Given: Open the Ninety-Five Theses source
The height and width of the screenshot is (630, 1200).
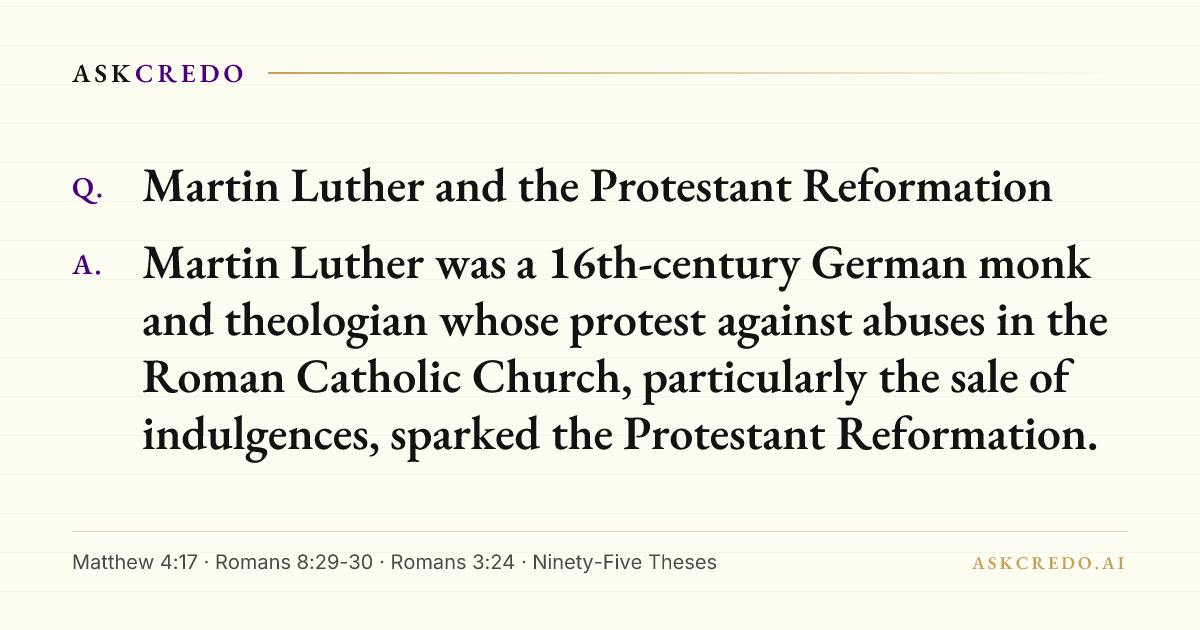Looking at the screenshot, I should [x=624, y=562].
